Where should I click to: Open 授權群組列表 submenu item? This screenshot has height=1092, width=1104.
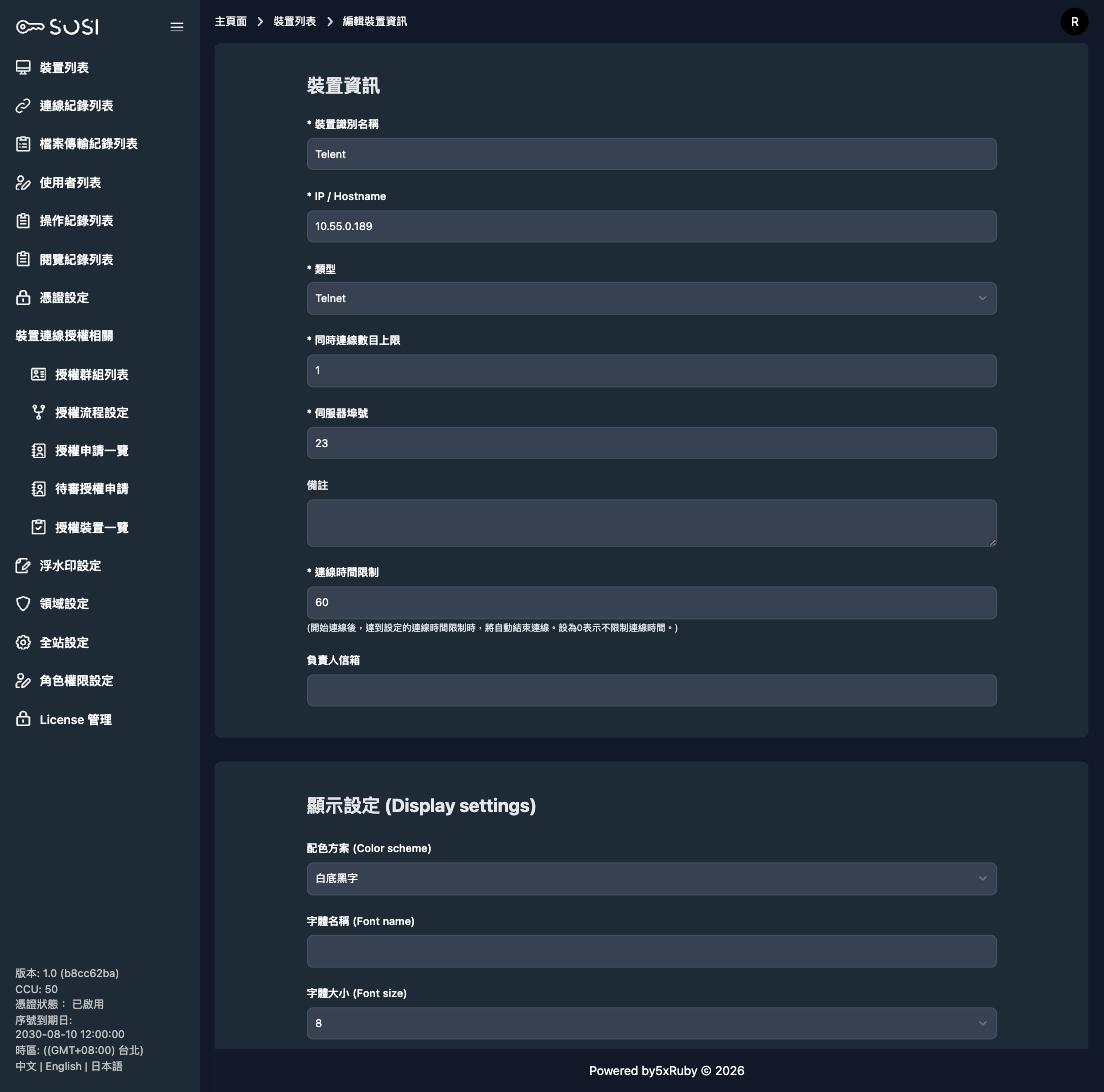coord(92,375)
